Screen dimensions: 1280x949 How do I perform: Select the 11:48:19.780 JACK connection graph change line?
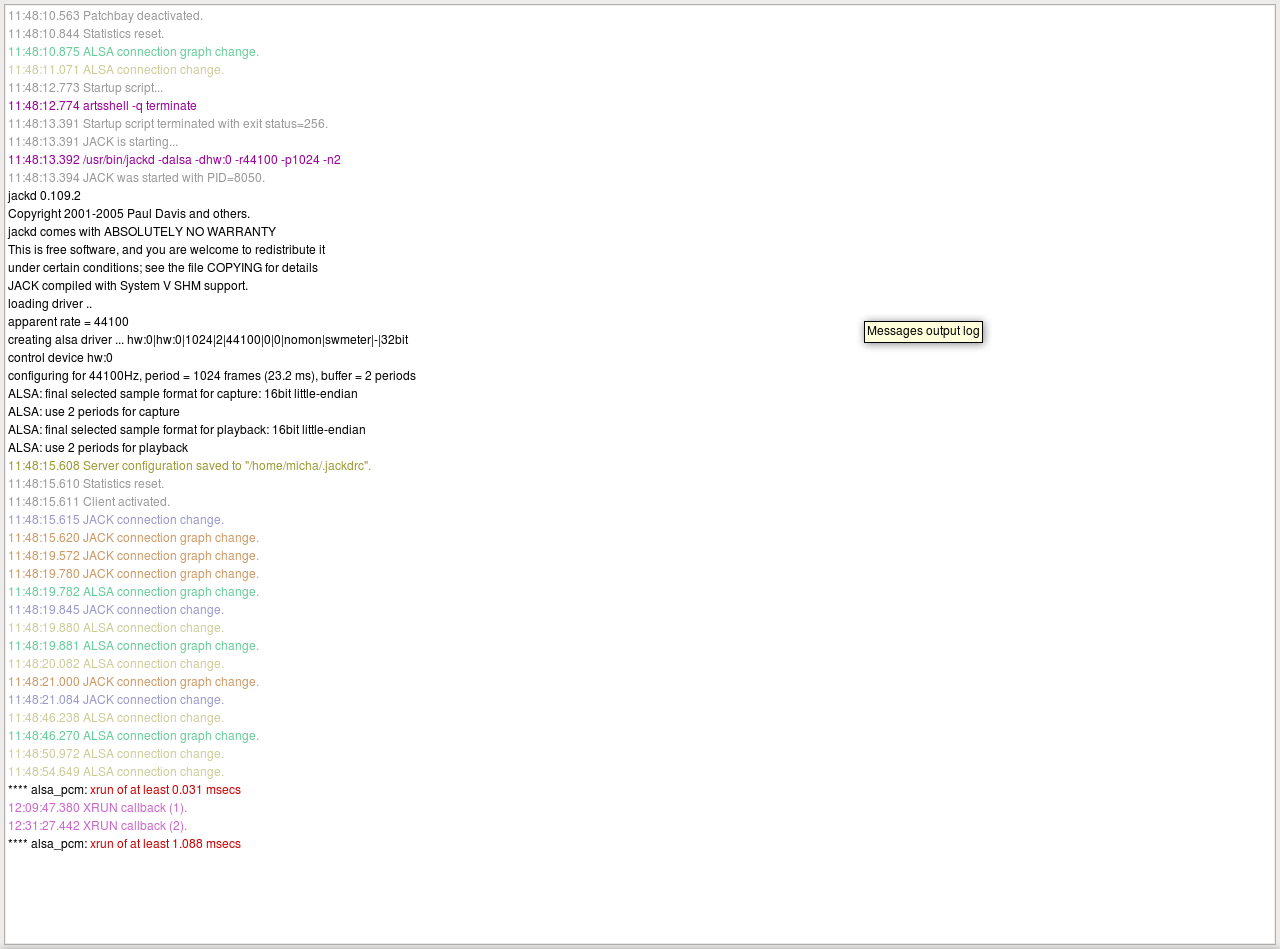pyautogui.click(x=133, y=574)
